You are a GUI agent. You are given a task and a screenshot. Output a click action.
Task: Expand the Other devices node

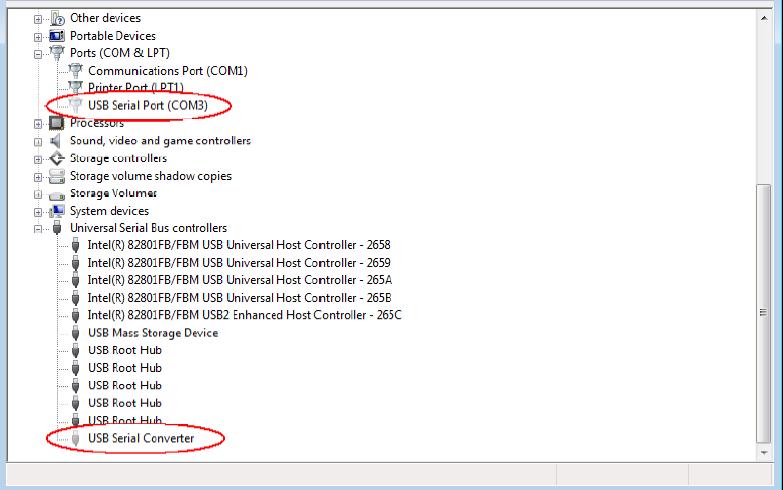(39, 19)
